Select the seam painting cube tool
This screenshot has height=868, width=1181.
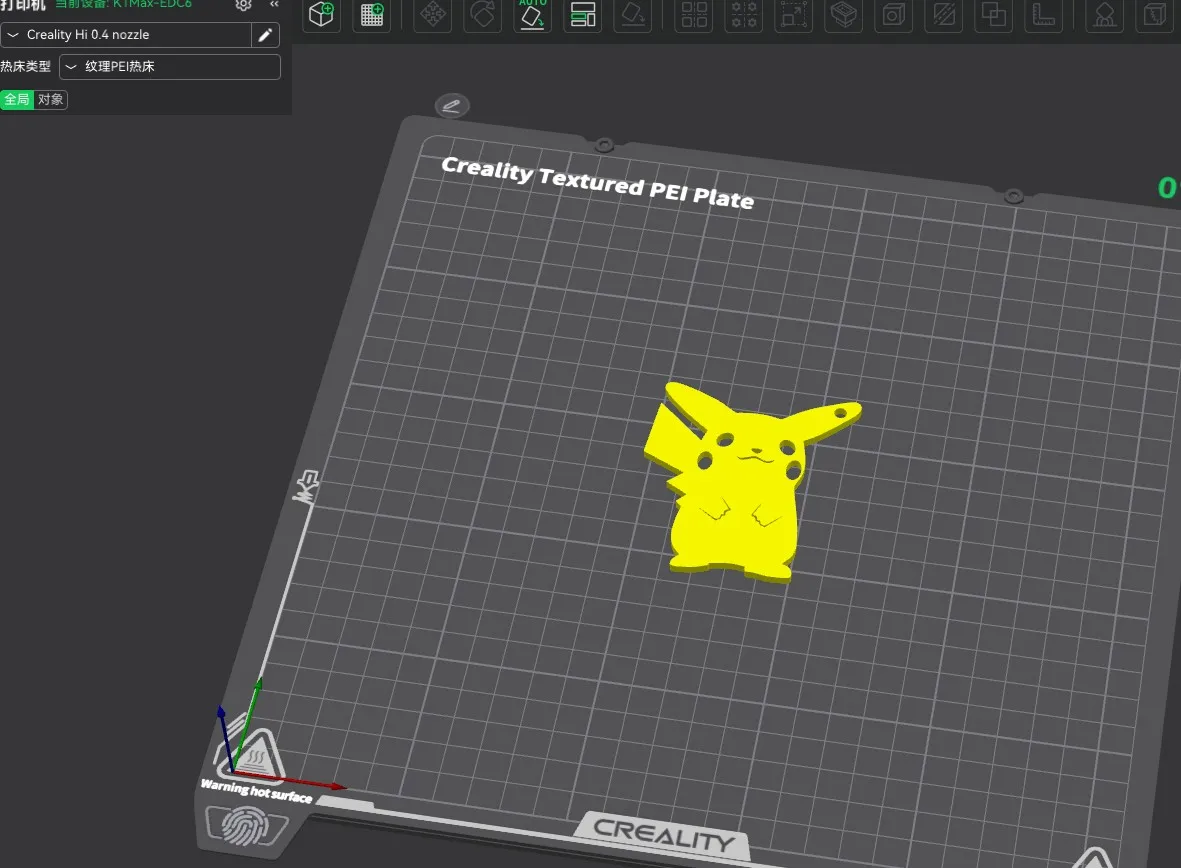coord(1155,14)
